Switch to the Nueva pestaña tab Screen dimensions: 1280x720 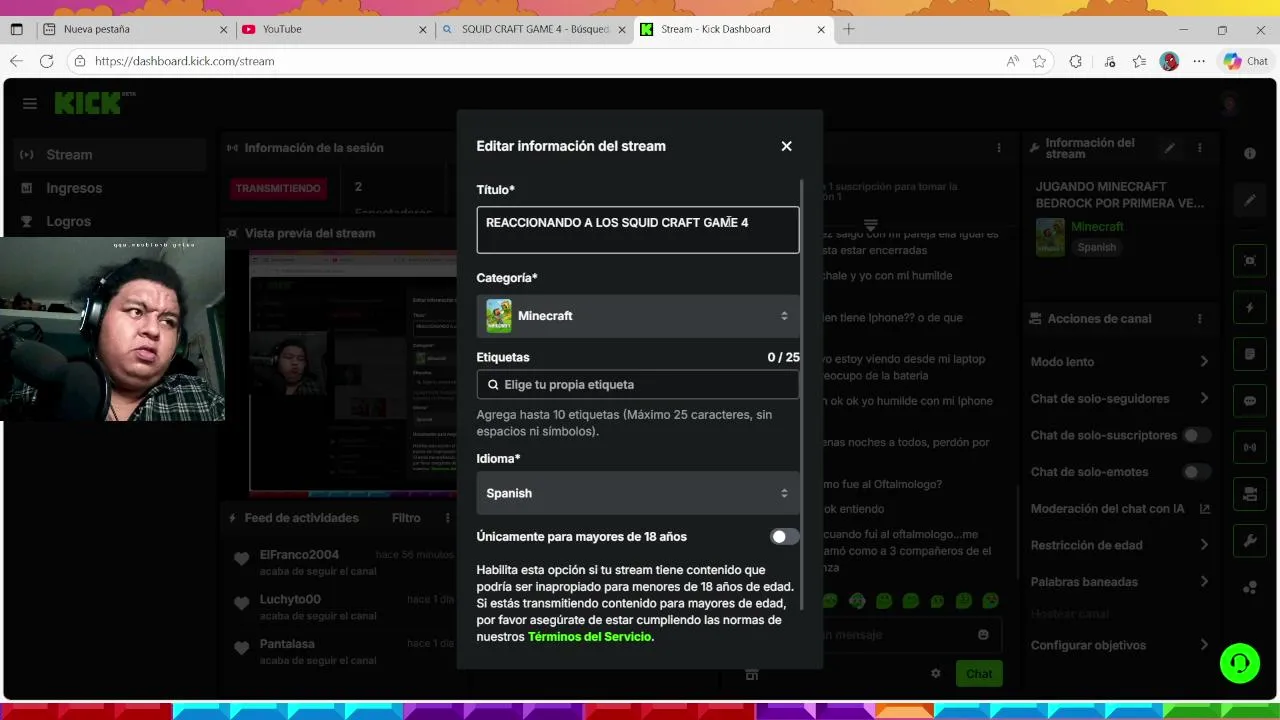click(x=136, y=29)
